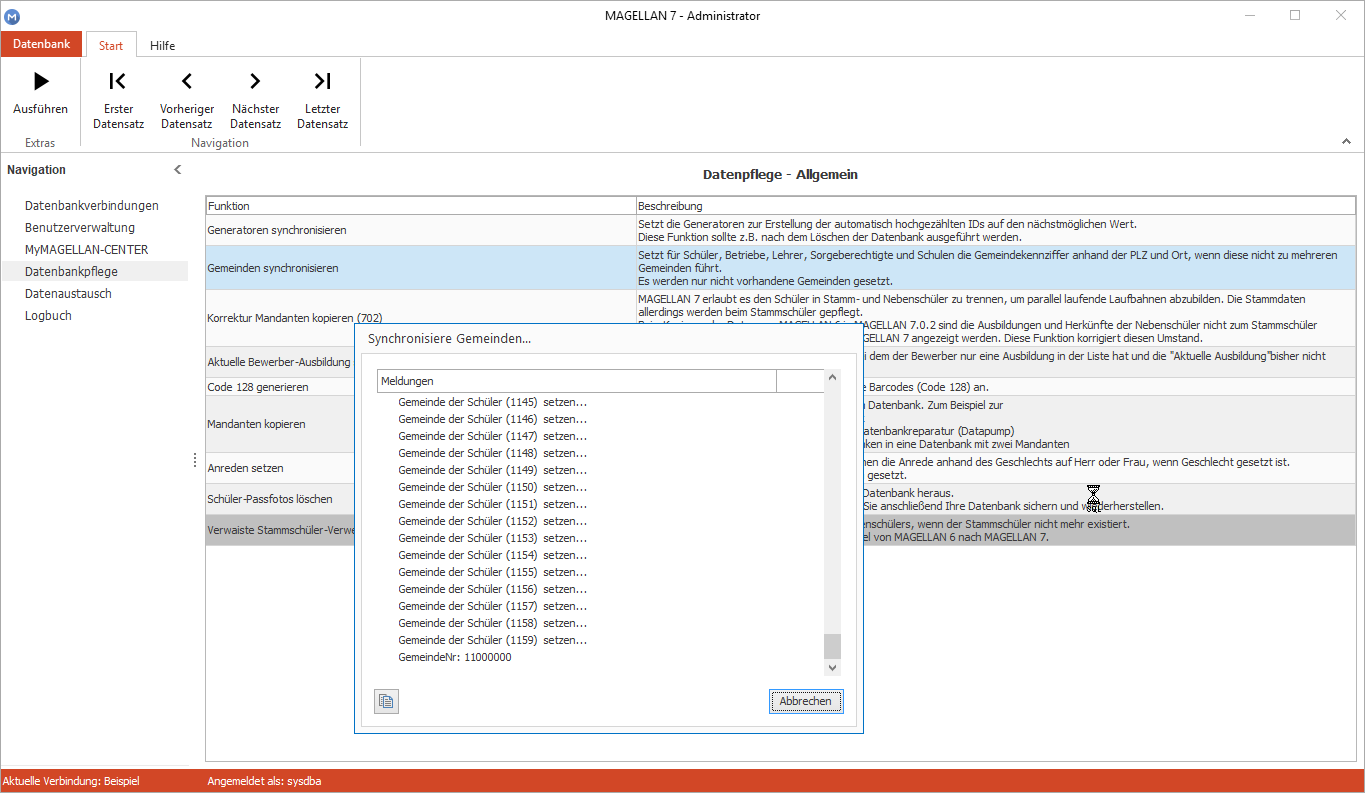Select Datenbankverbindungen in navigation

pyautogui.click(x=92, y=205)
